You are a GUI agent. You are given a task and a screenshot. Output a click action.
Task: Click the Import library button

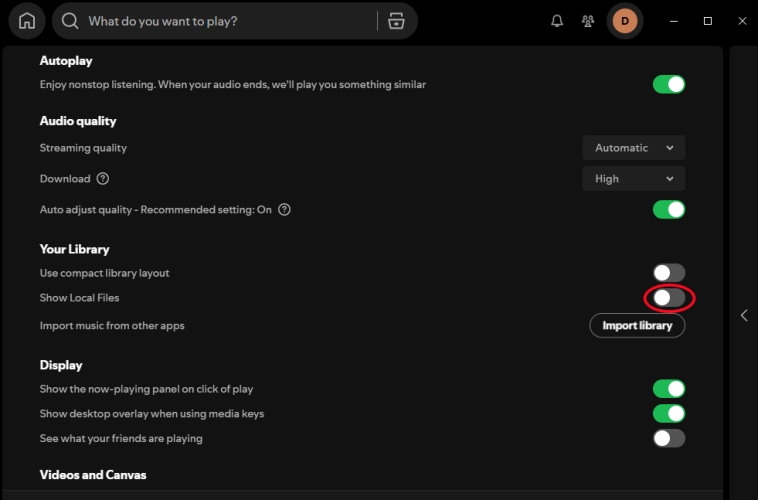click(637, 325)
